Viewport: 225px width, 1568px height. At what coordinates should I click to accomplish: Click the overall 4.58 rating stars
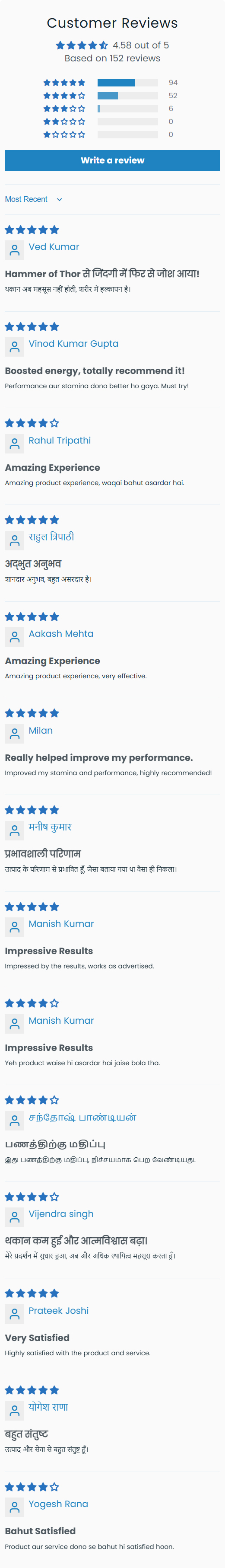82,45
